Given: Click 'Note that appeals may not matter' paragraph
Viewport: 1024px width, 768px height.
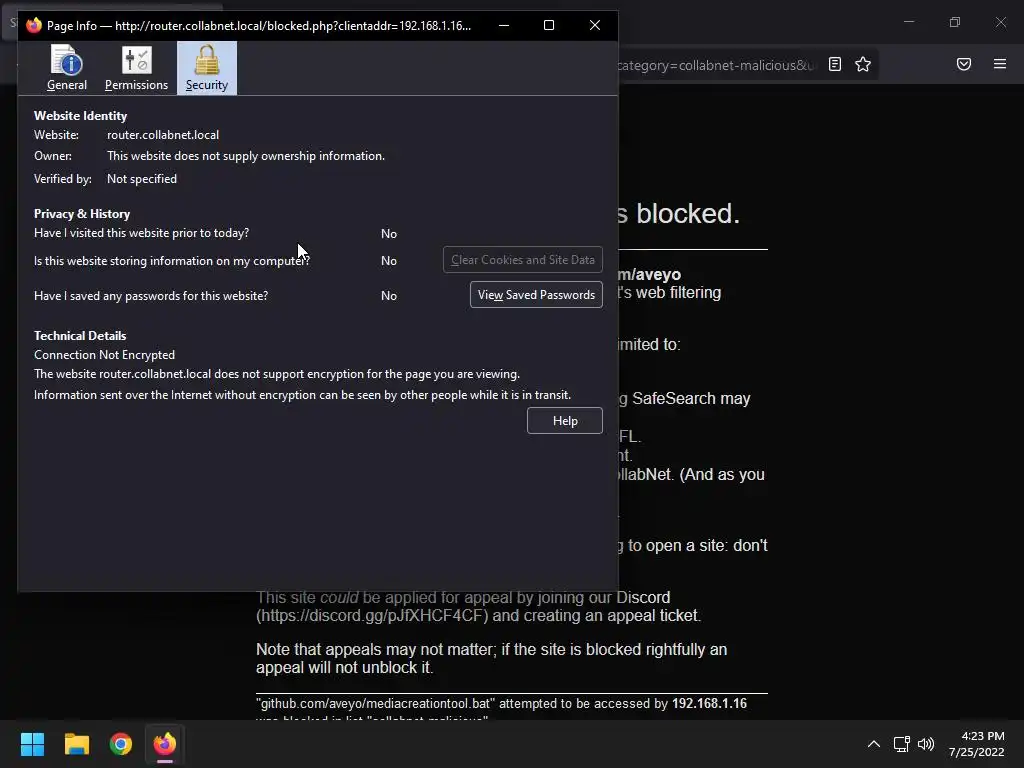Looking at the screenshot, I should coord(491,658).
